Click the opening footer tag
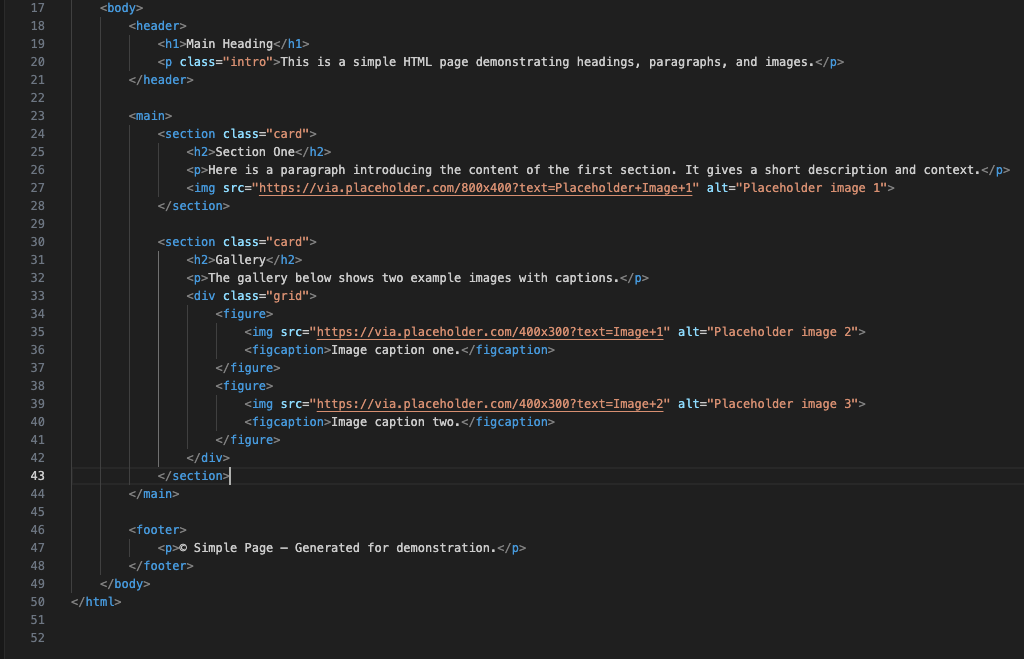 click(158, 530)
